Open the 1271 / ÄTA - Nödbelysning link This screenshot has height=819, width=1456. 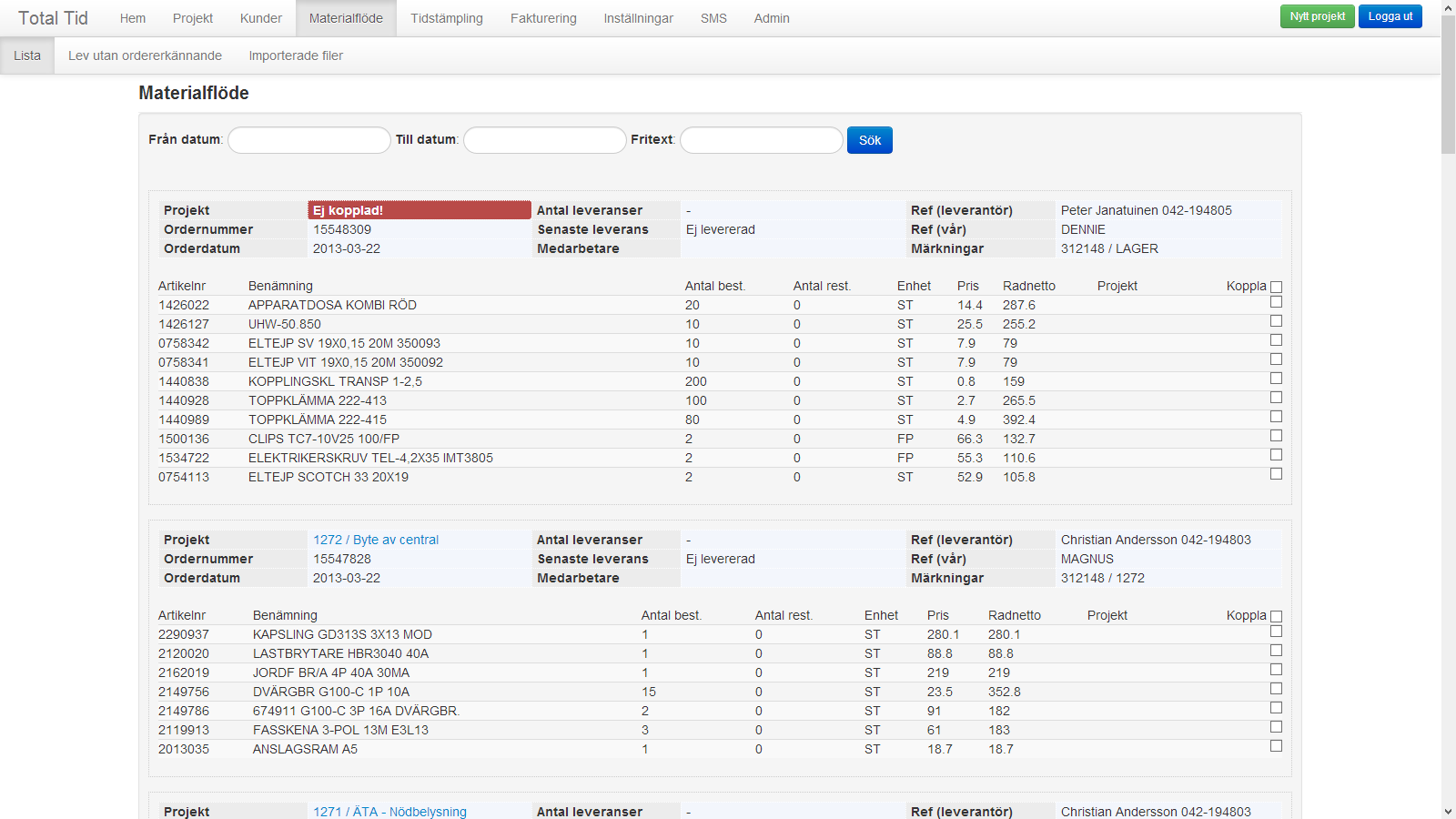(389, 812)
